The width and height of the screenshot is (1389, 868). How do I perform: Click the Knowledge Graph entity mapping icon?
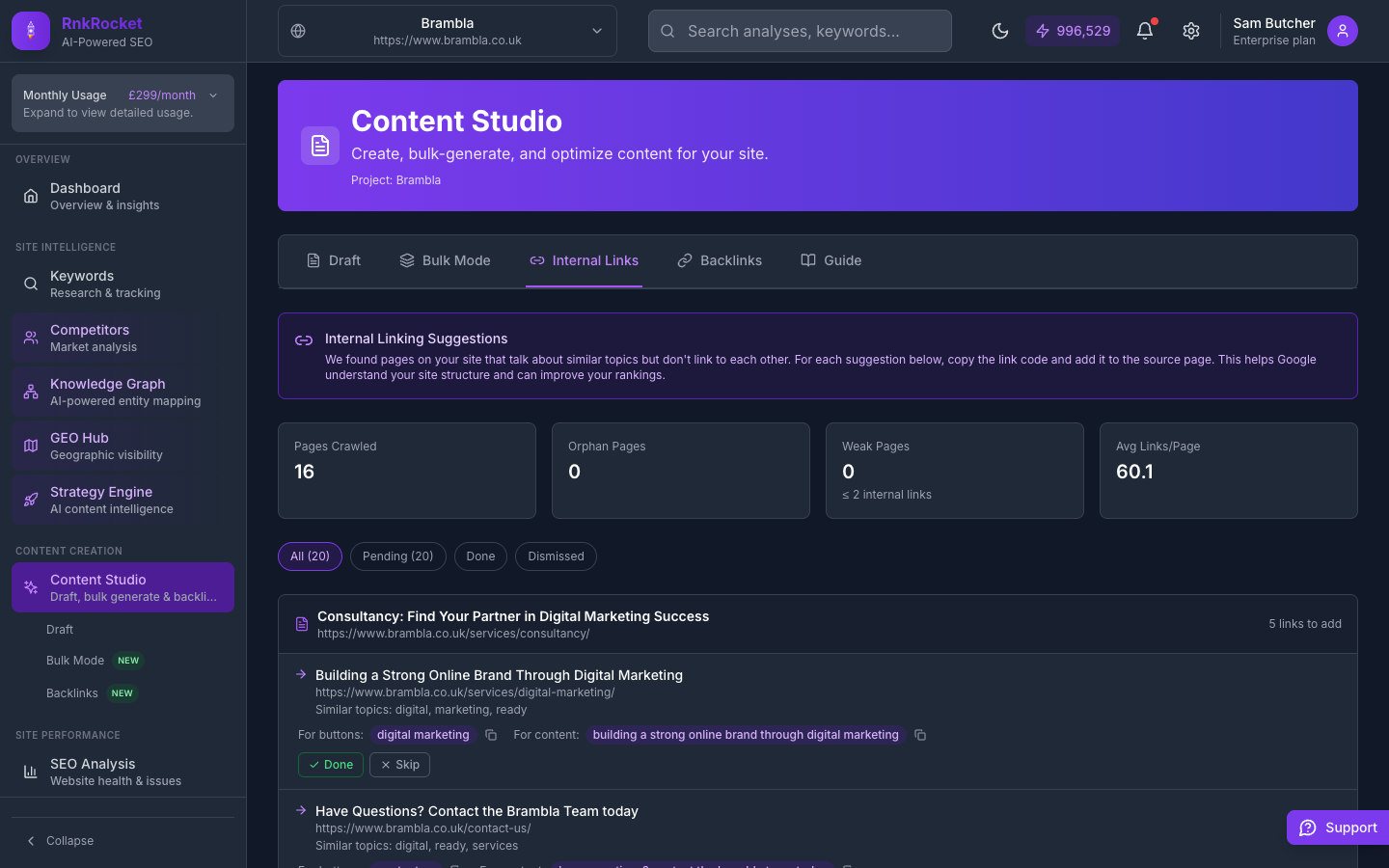coord(30,392)
